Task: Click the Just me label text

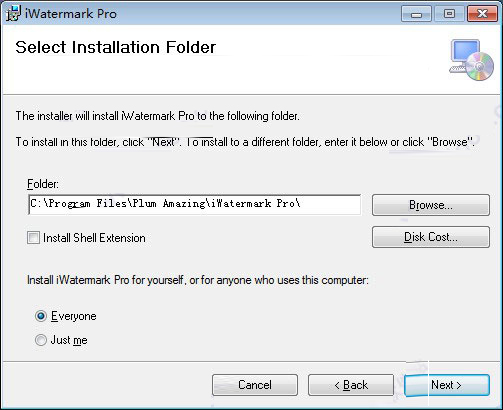Action: [x=69, y=340]
